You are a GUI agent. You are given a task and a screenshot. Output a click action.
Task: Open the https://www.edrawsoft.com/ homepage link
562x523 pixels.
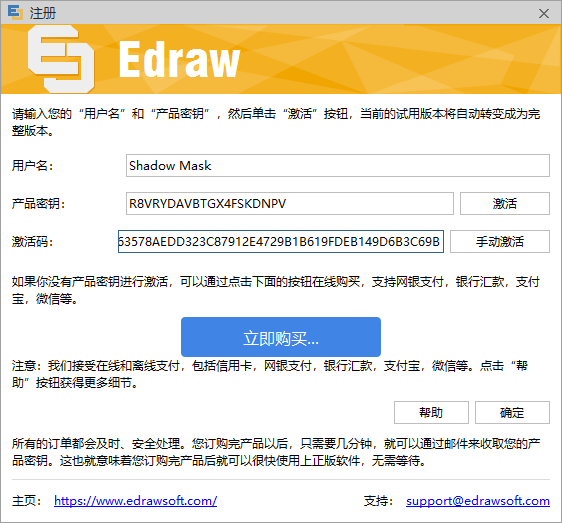(x=135, y=501)
